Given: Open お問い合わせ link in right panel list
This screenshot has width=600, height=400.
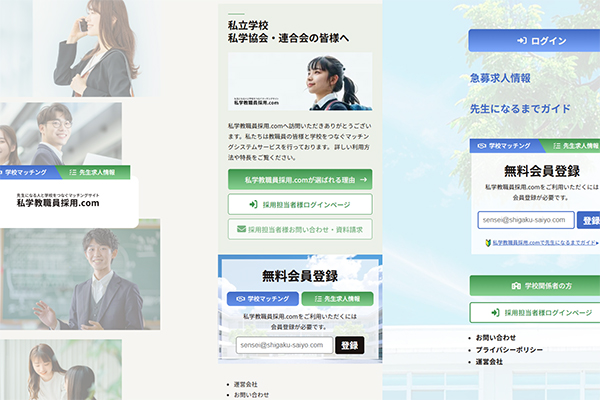Looking at the screenshot, I should click(x=496, y=338).
